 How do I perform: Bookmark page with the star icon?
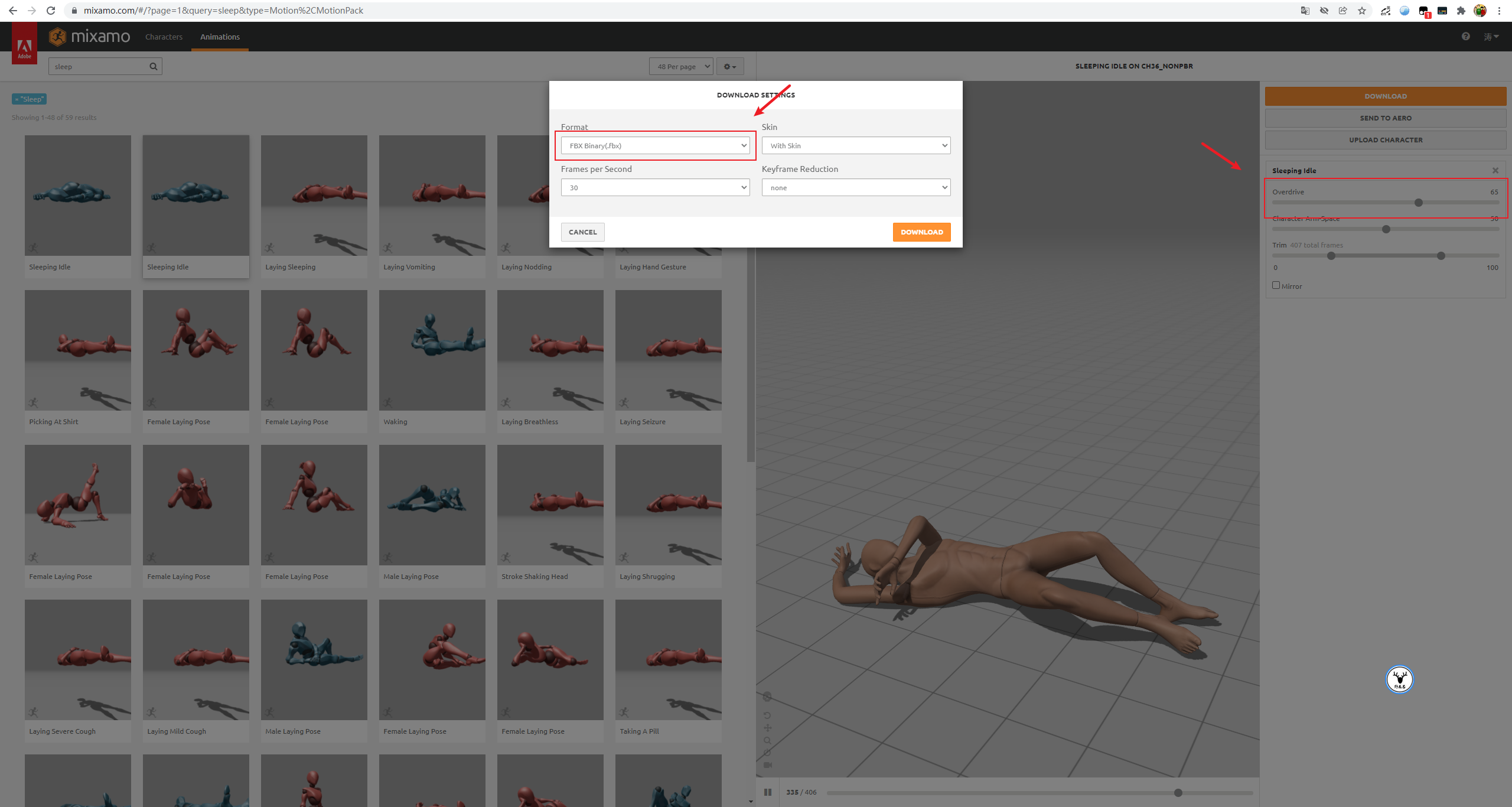1362,11
